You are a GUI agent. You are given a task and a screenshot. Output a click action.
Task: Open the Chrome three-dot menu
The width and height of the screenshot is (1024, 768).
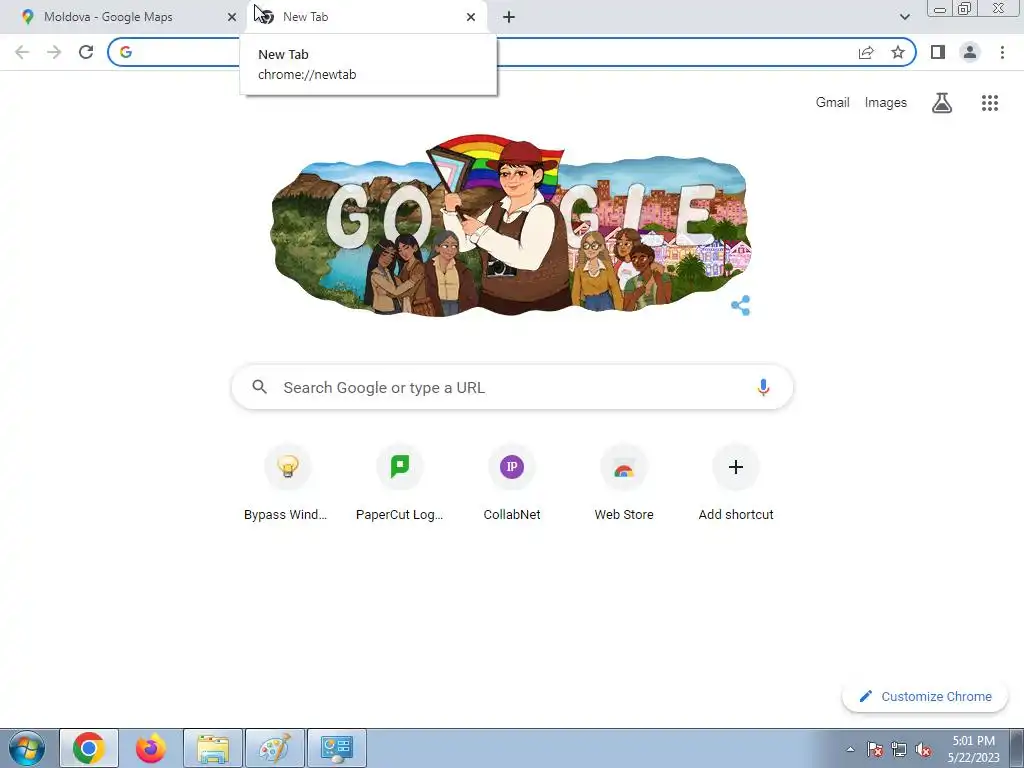pyautogui.click(x=1002, y=52)
